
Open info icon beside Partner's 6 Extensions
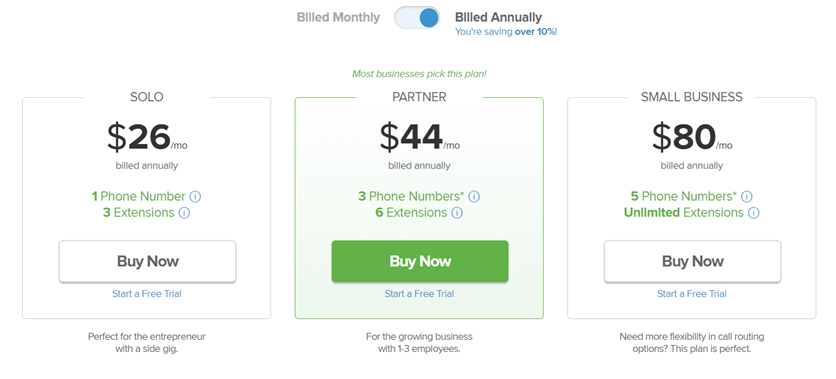pyautogui.click(x=457, y=213)
